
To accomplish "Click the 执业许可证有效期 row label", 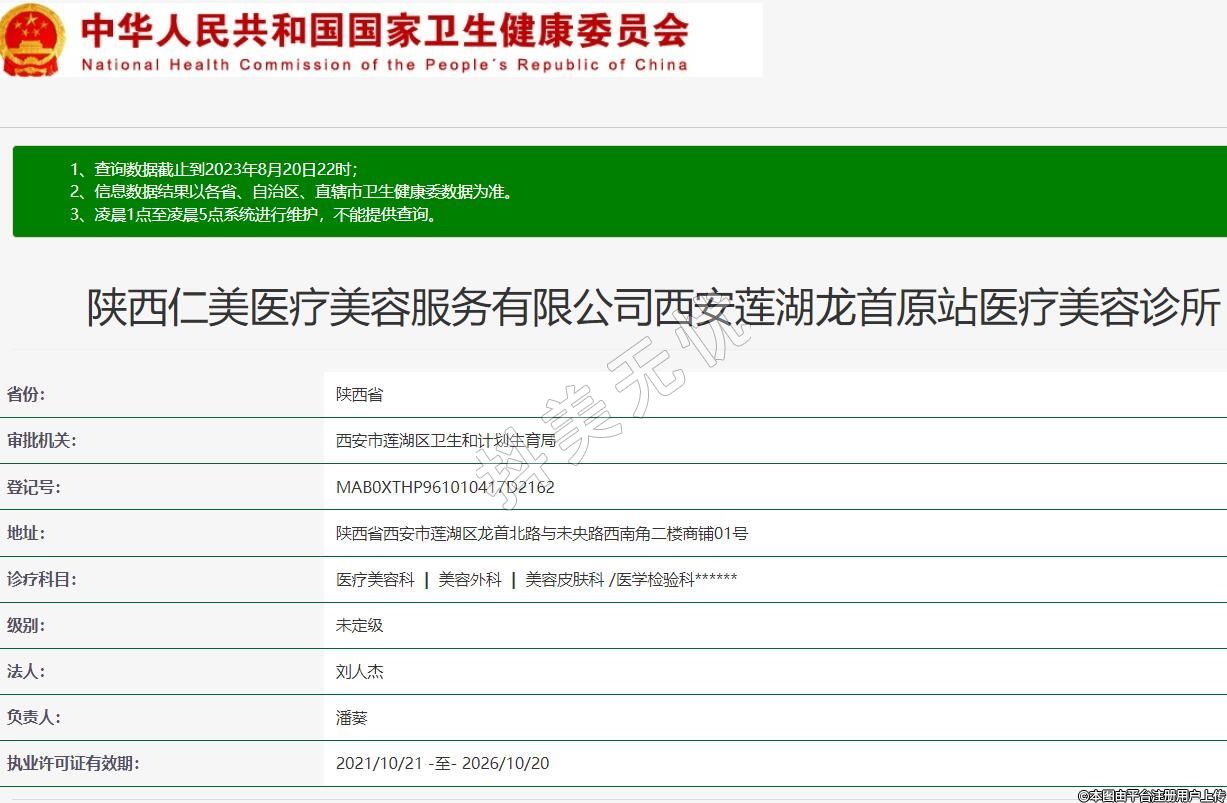I will click(73, 763).
